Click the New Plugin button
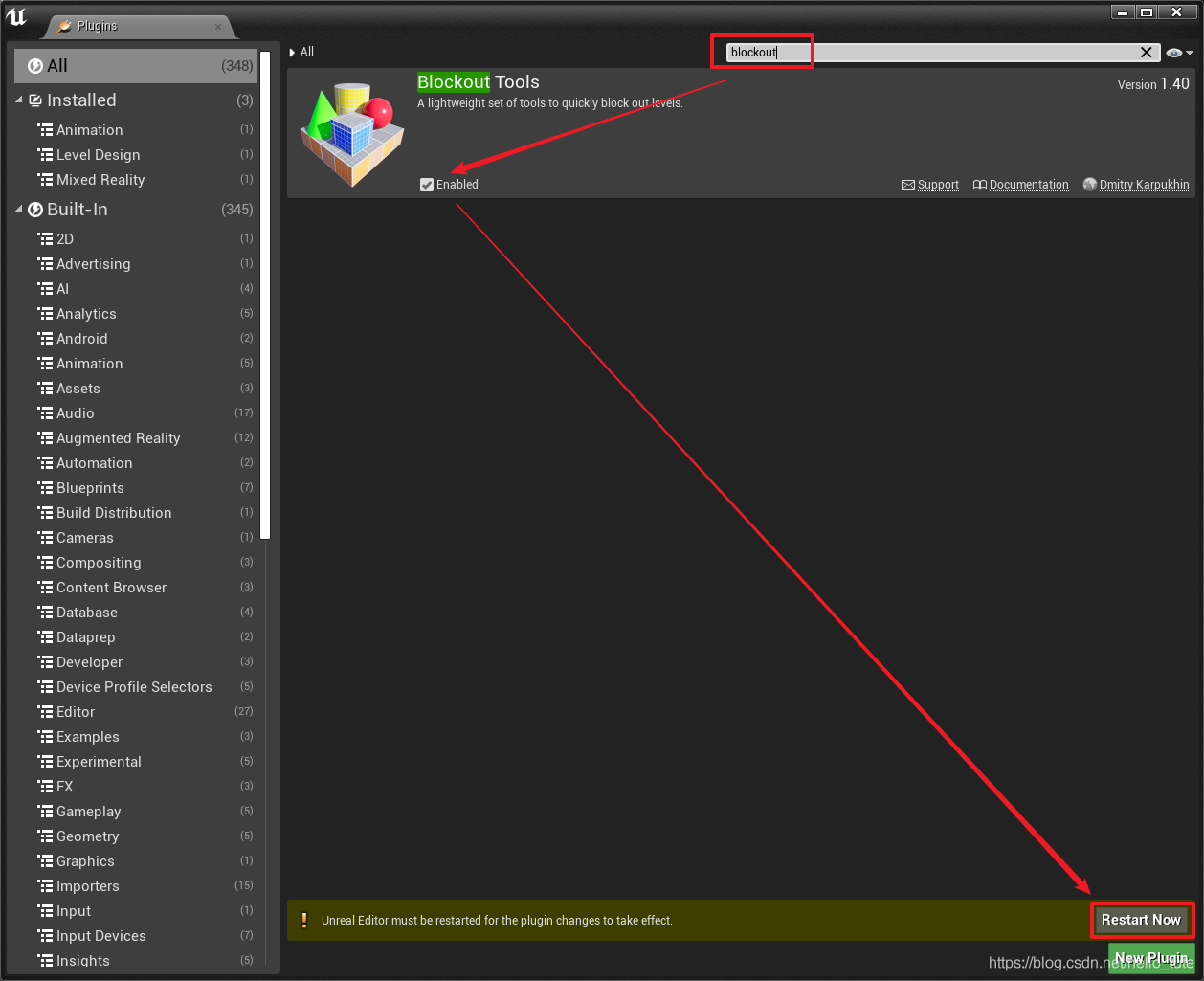Screen dimensions: 1204x981 [x=1151, y=958]
